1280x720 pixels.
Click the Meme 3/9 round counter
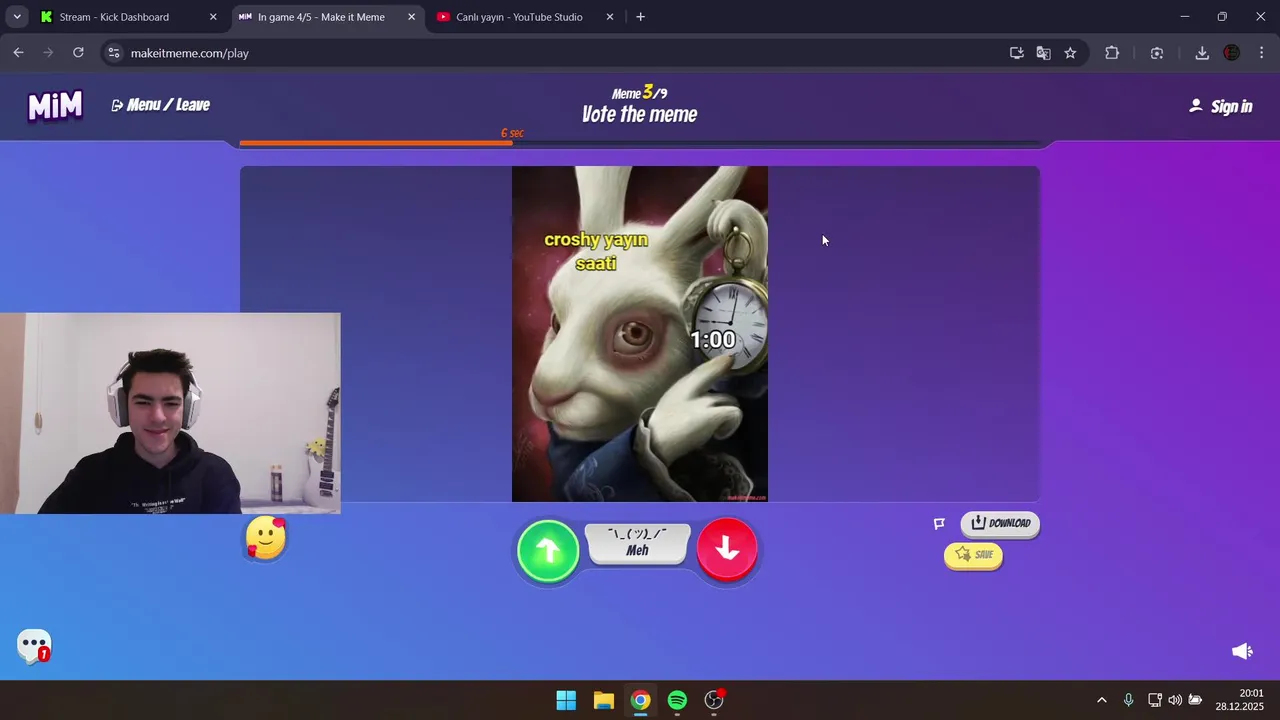(x=640, y=93)
